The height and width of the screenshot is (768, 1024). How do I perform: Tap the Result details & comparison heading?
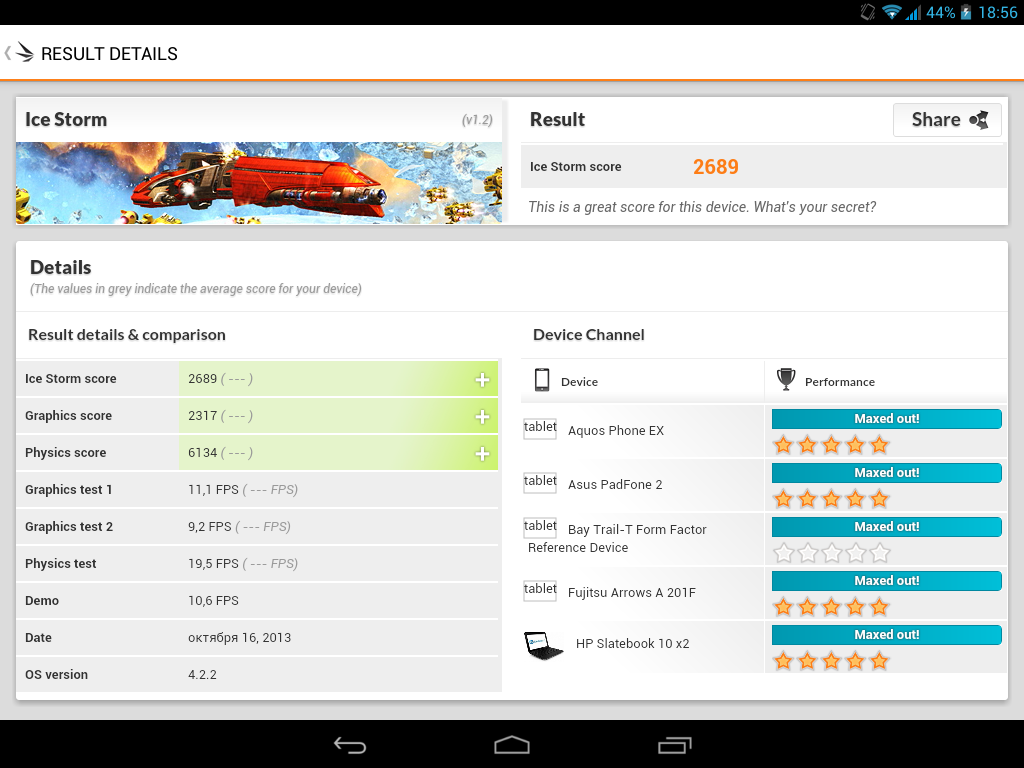[127, 335]
